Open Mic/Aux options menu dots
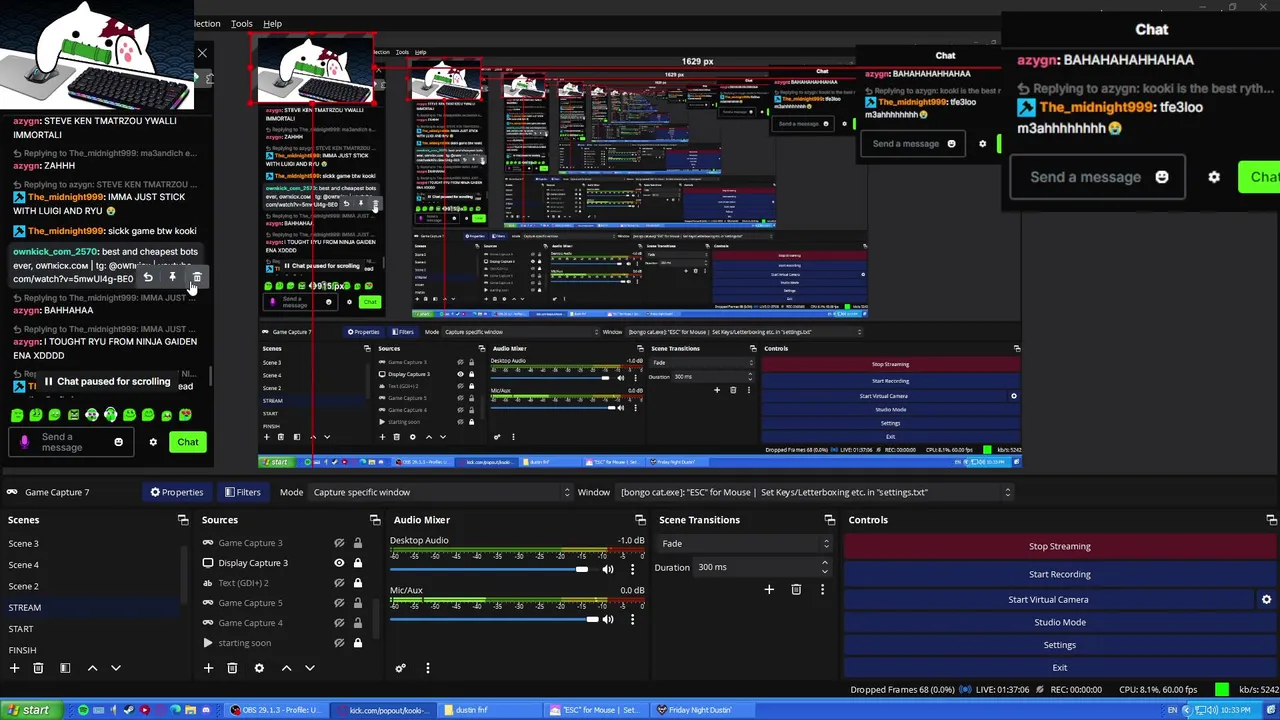 click(x=632, y=620)
